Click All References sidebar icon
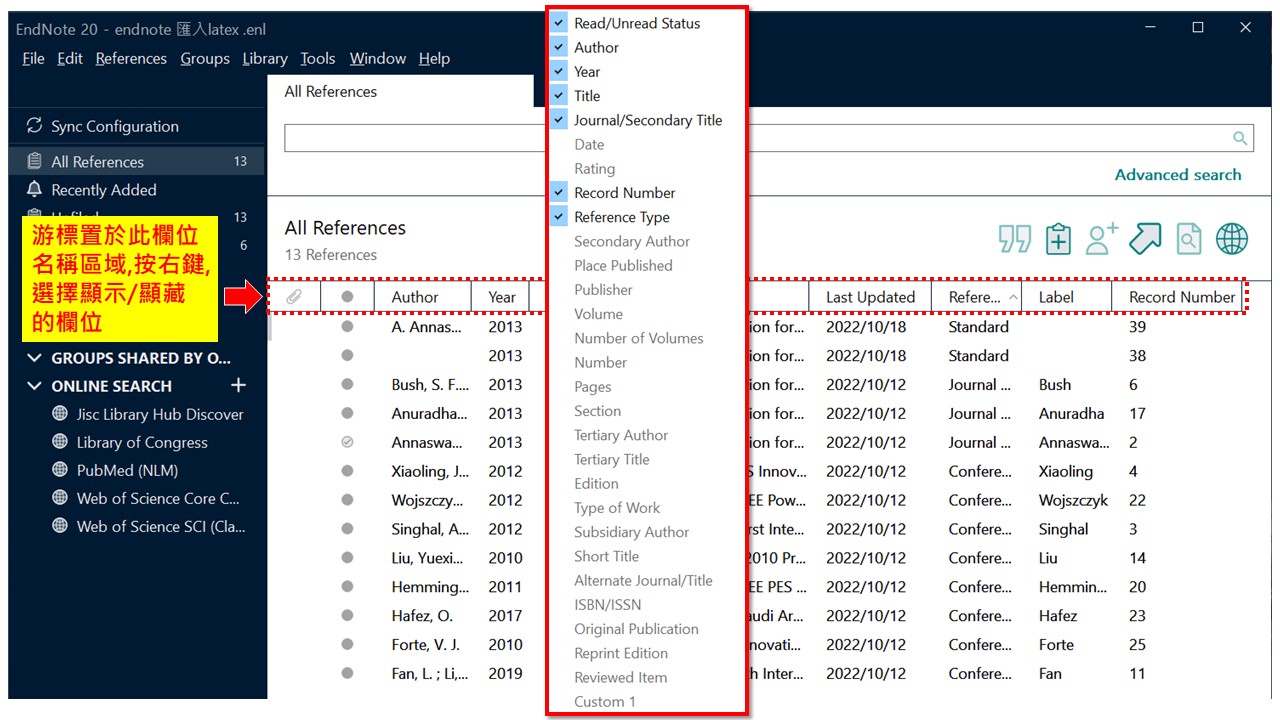 (x=35, y=161)
